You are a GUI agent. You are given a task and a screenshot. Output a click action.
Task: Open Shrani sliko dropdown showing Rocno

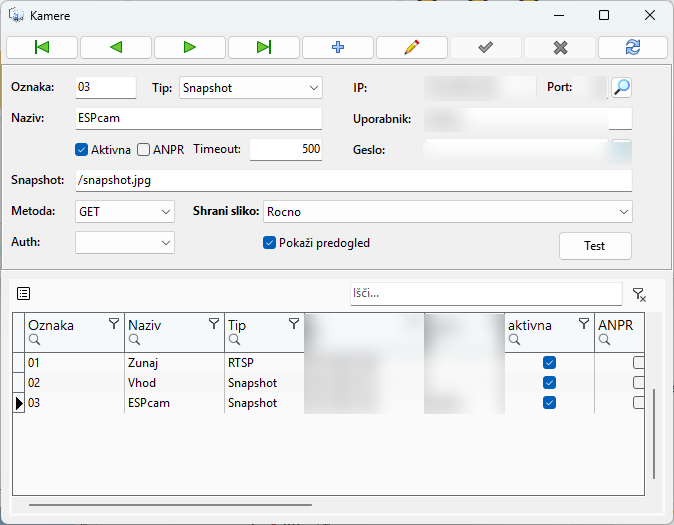[447, 212]
